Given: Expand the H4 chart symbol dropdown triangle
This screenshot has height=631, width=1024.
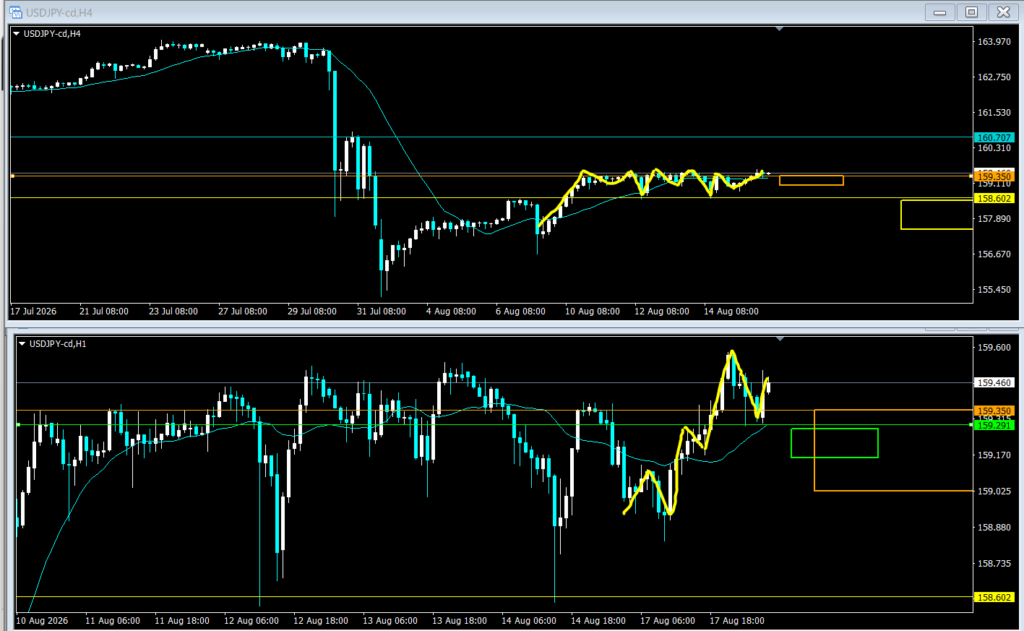Looking at the screenshot, I should pos(16,33).
